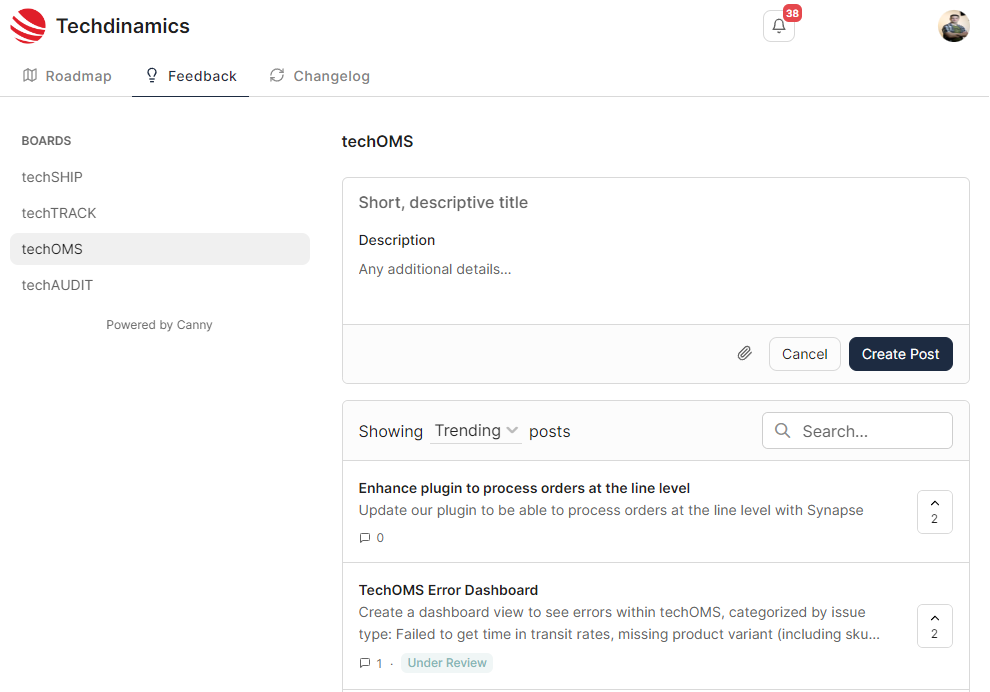Focus the Search posts field

[x=857, y=431]
